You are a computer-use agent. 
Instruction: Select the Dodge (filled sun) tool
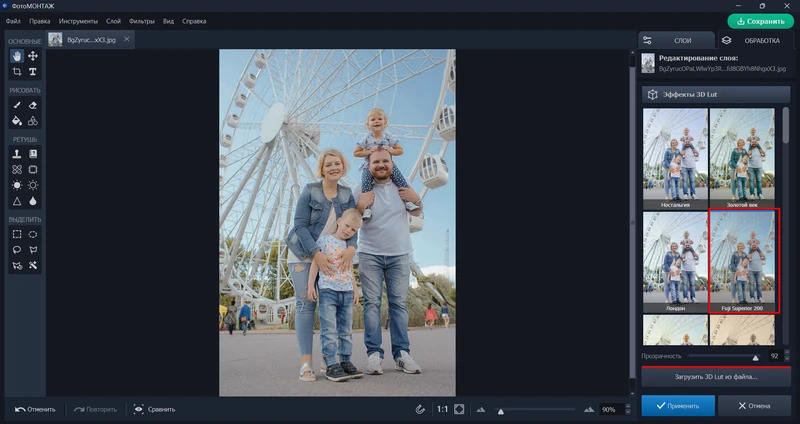pyautogui.click(x=17, y=185)
